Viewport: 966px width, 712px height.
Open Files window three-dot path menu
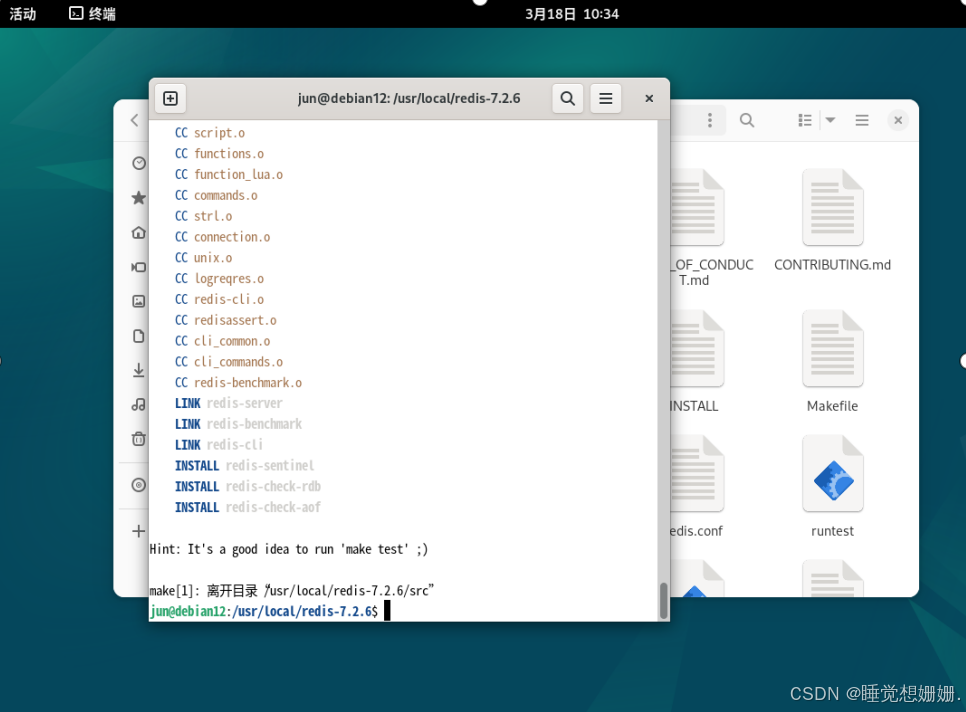click(710, 120)
